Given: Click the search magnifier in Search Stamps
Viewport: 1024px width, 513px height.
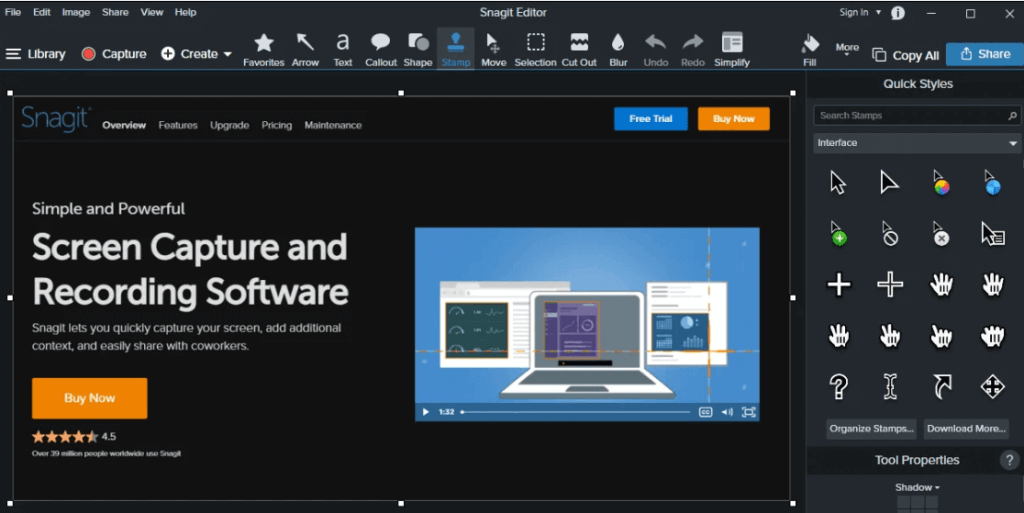Looking at the screenshot, I should click(x=1012, y=116).
